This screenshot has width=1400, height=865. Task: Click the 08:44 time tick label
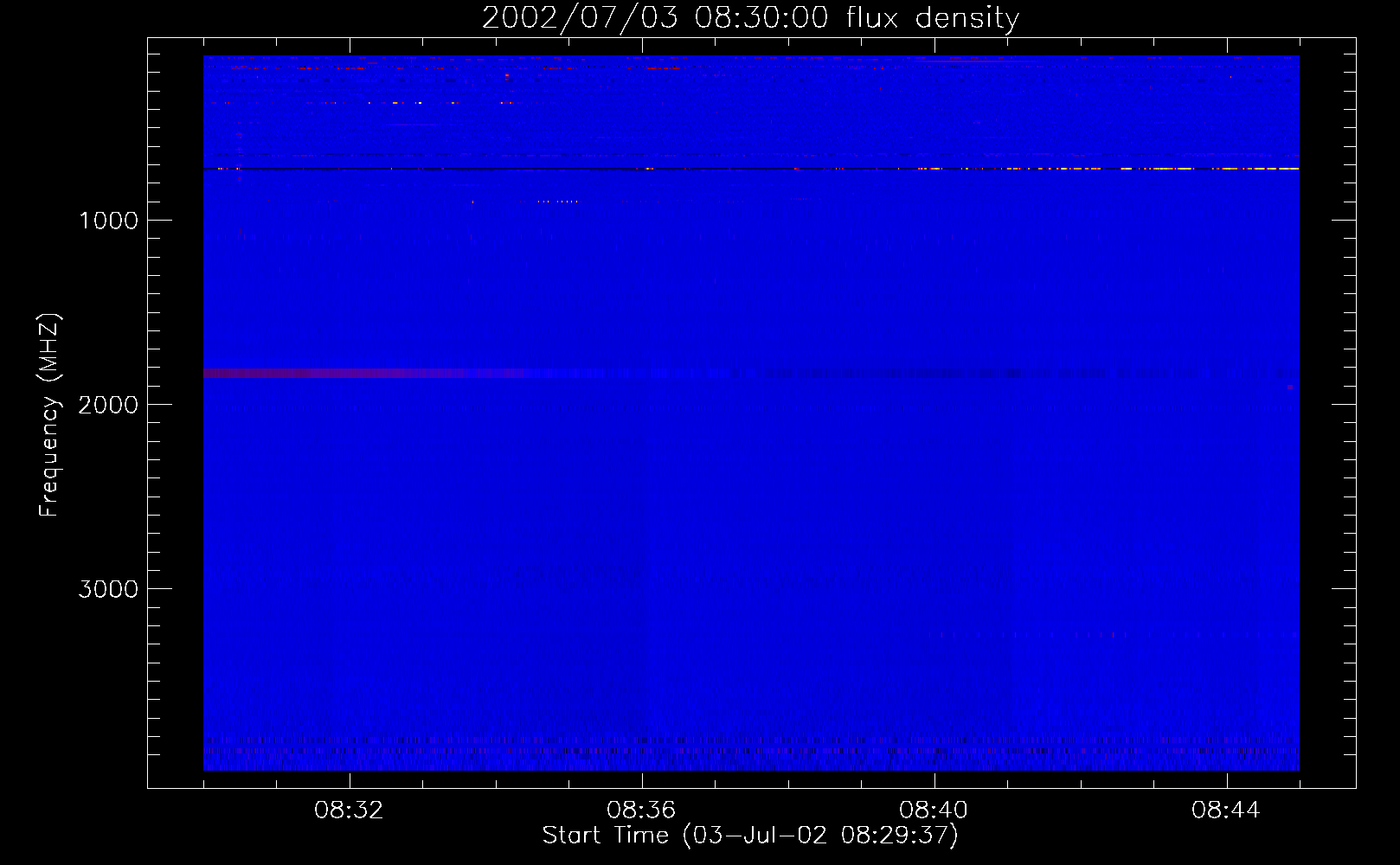(x=1226, y=811)
